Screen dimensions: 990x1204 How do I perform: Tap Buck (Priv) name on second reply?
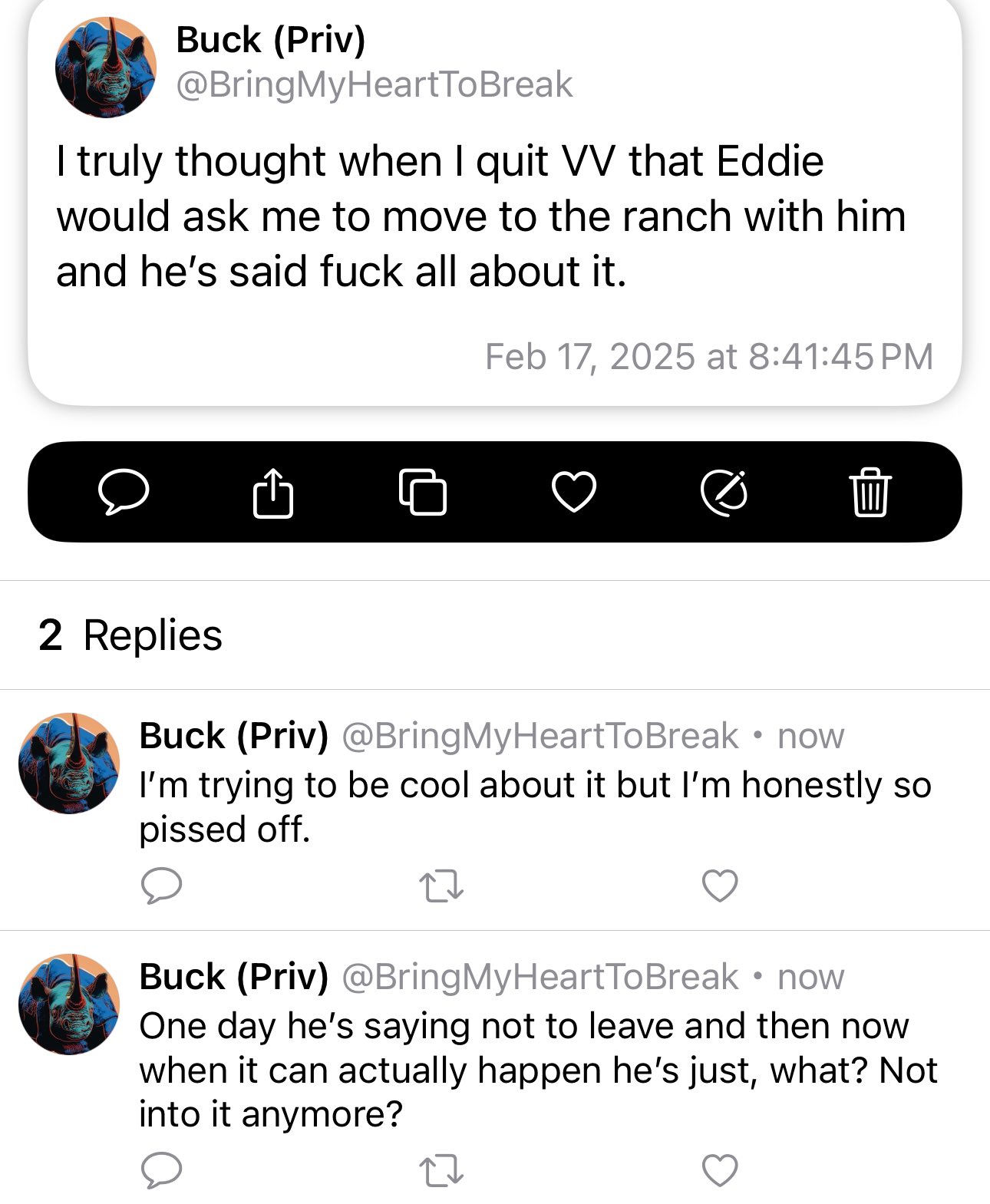[x=233, y=977]
